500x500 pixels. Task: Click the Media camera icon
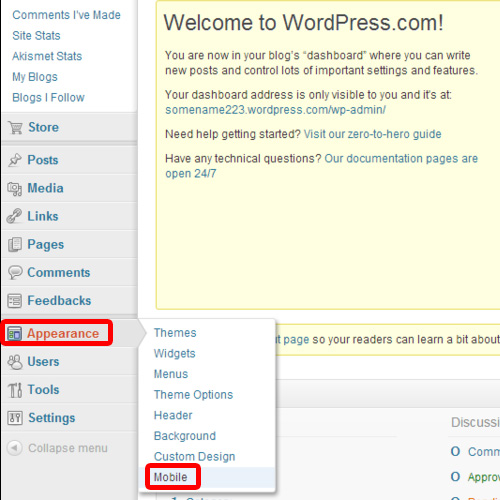(15, 189)
